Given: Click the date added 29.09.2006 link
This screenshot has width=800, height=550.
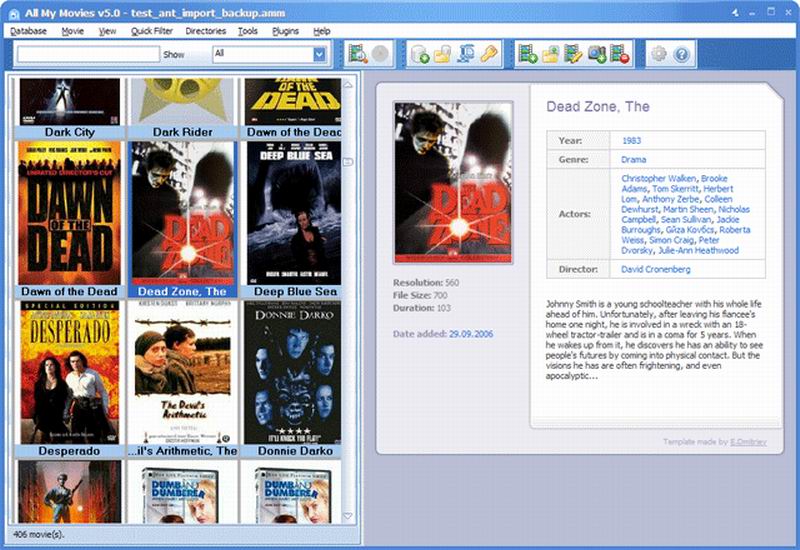Looking at the screenshot, I should click(470, 334).
